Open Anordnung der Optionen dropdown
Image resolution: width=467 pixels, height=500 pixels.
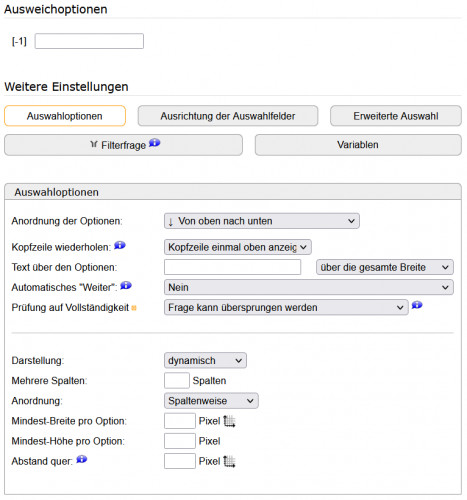262,221
